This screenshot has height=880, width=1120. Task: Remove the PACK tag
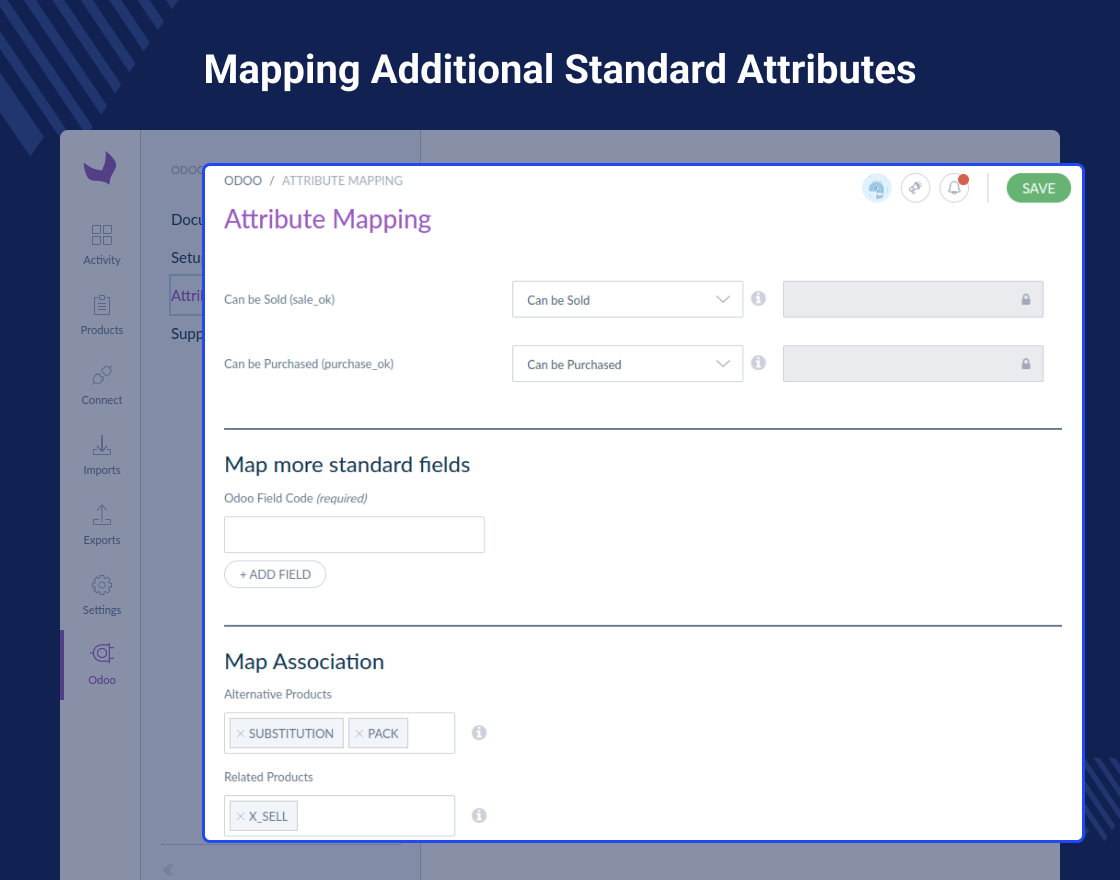359,734
